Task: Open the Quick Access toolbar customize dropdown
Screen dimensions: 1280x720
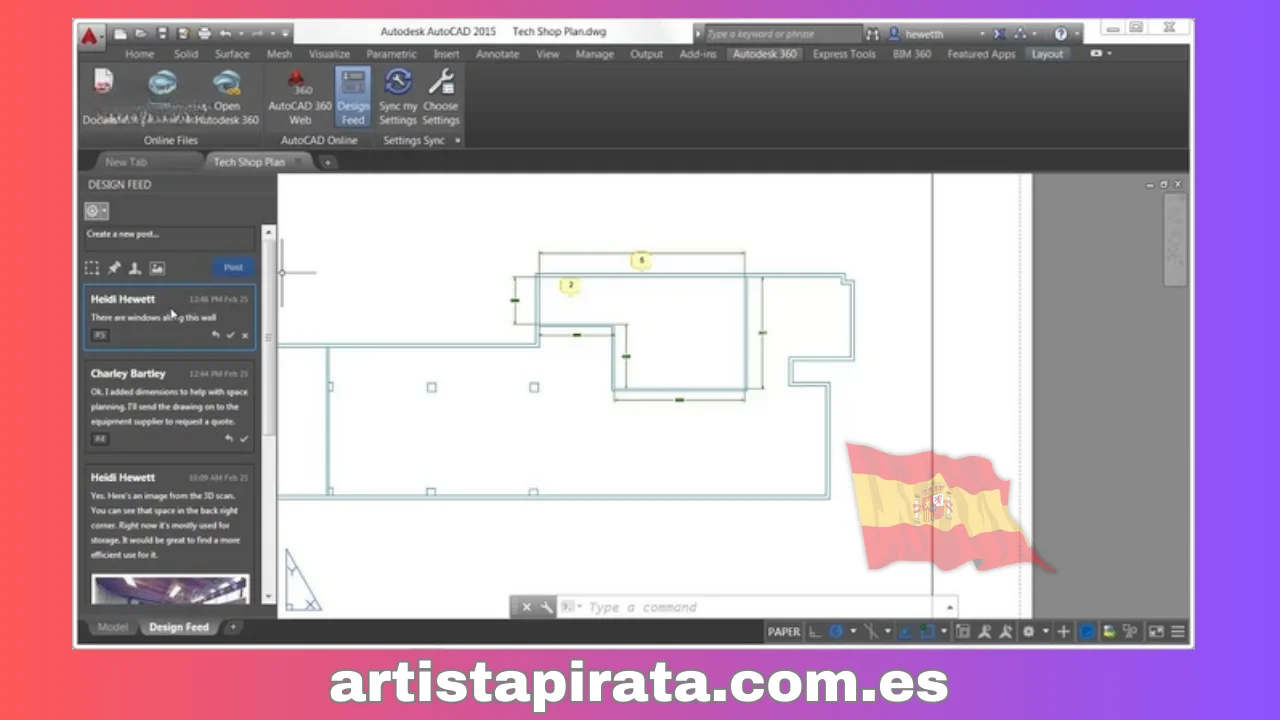Action: point(284,34)
